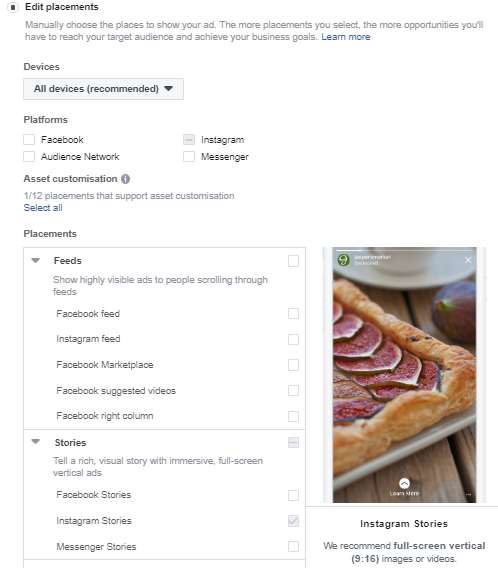
Task: Uncheck the Instagram Stories placement
Action: pyautogui.click(x=293, y=521)
